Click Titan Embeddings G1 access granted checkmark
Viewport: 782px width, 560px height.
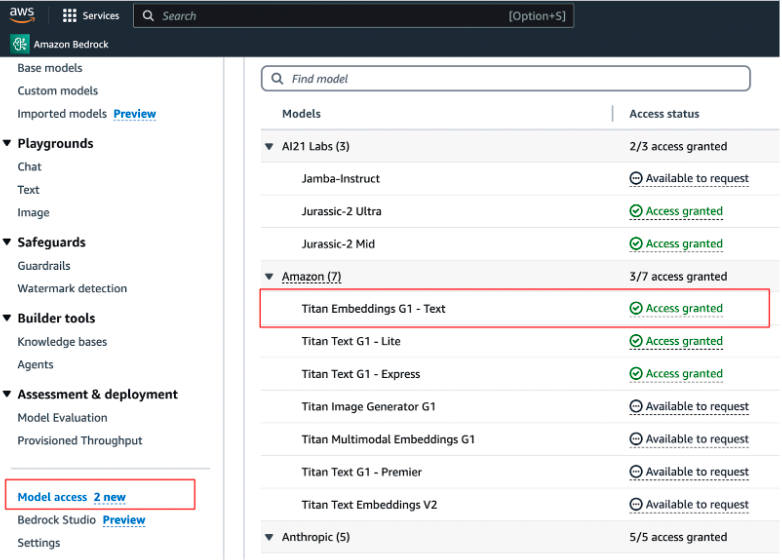(635, 309)
